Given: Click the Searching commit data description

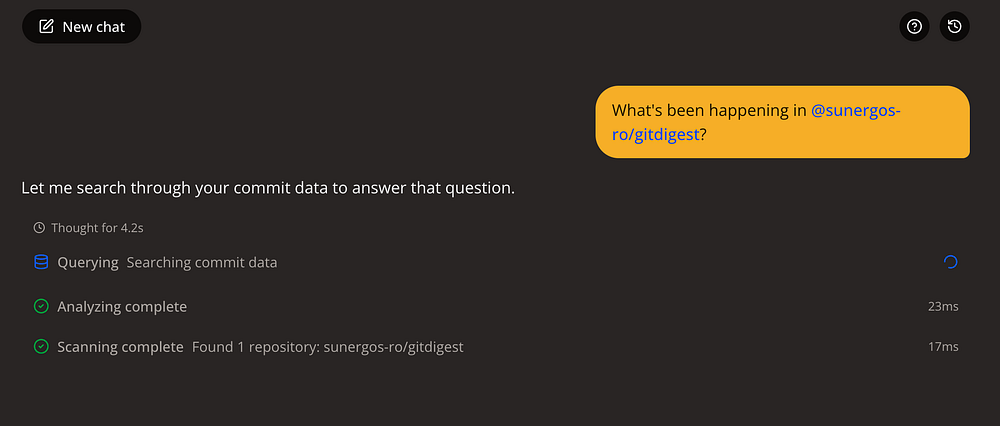Looking at the screenshot, I should point(202,263).
